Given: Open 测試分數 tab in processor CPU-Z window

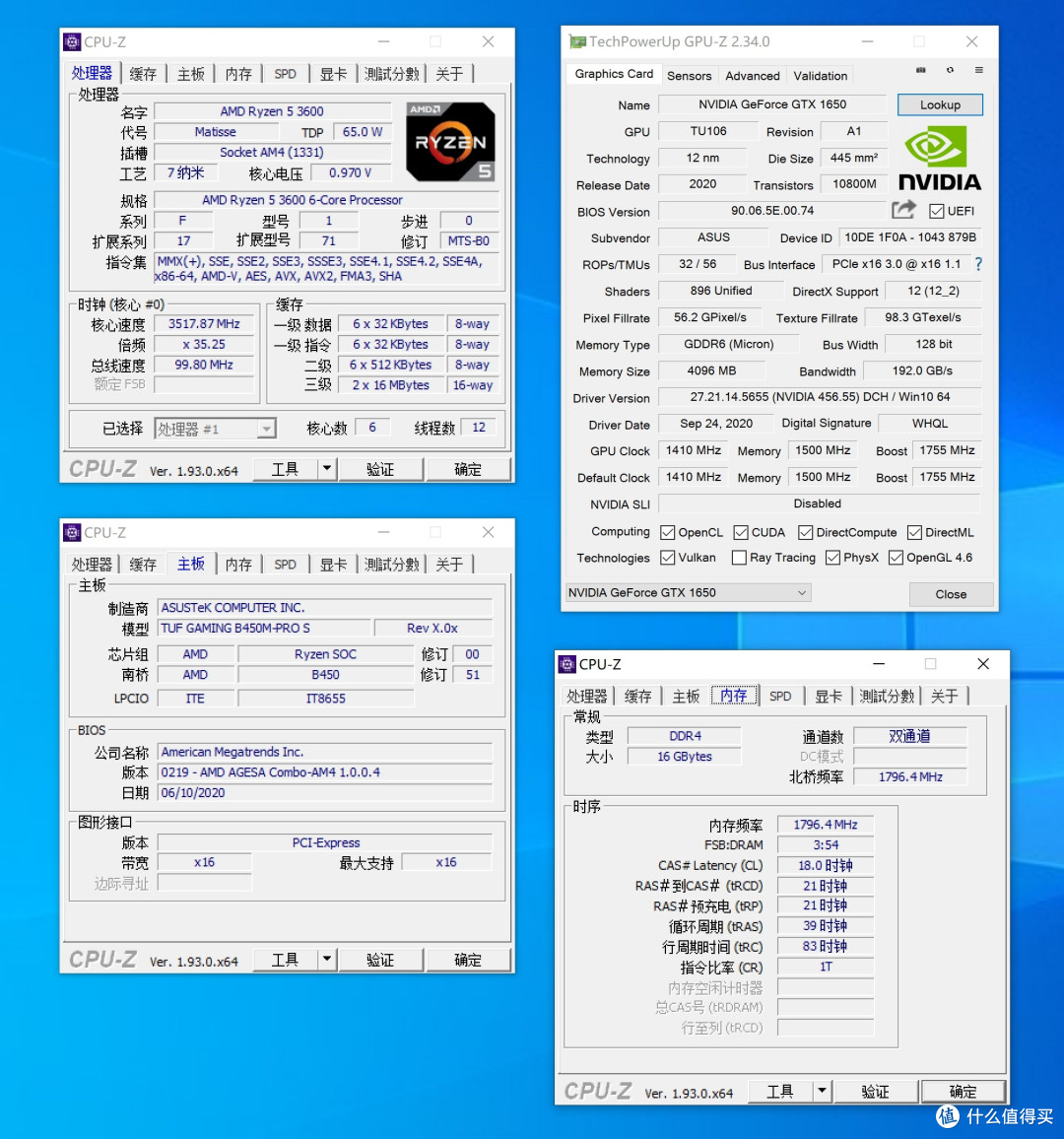Looking at the screenshot, I should (391, 73).
